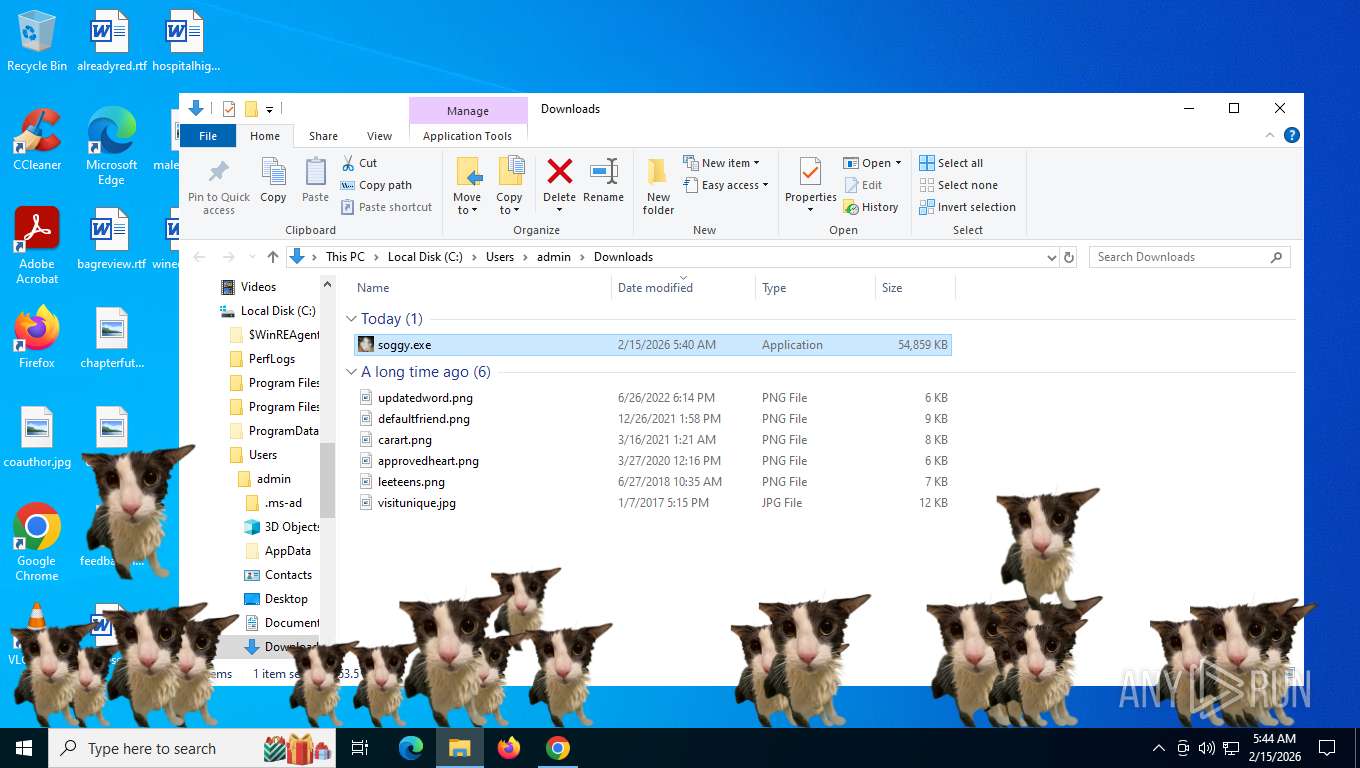This screenshot has height=768, width=1360.
Task: Select the soggy.exe file
Action: click(653, 345)
